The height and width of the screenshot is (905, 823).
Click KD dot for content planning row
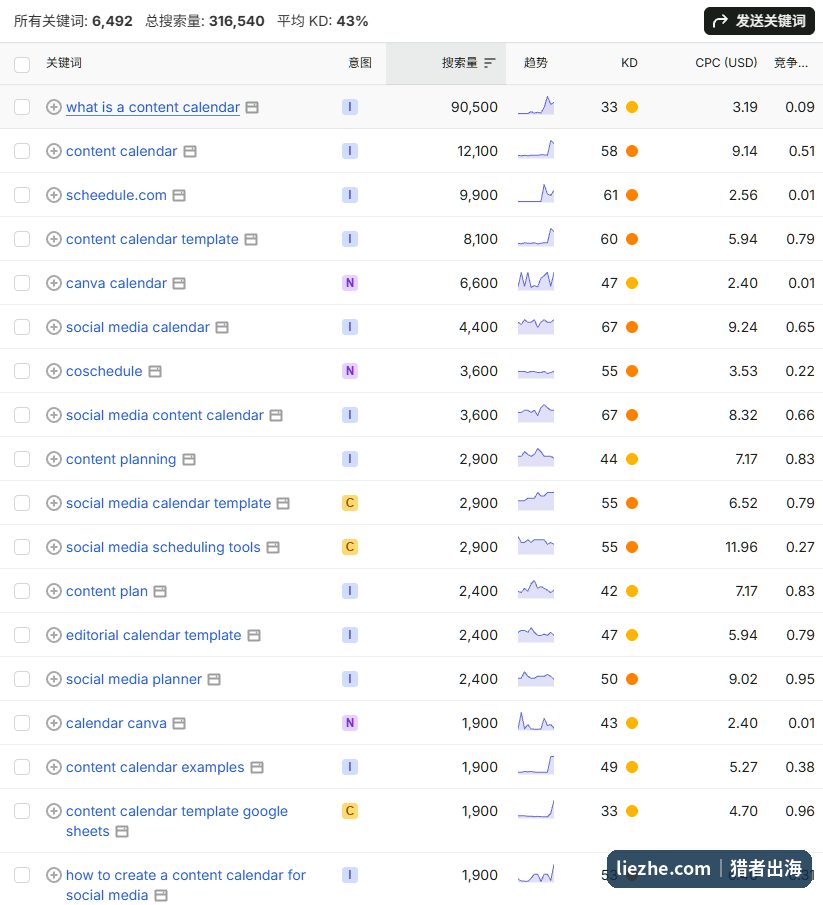click(x=632, y=459)
